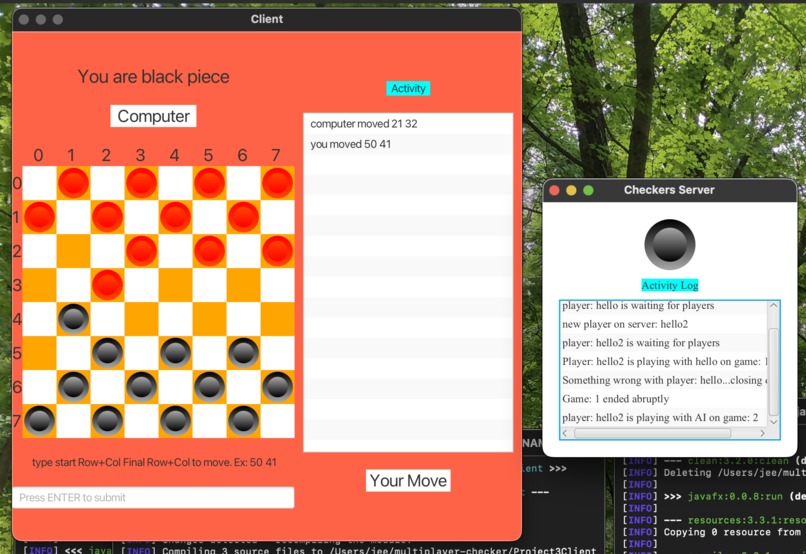Click the red piece at row 2 column 5
The image size is (806, 554).
209,251
